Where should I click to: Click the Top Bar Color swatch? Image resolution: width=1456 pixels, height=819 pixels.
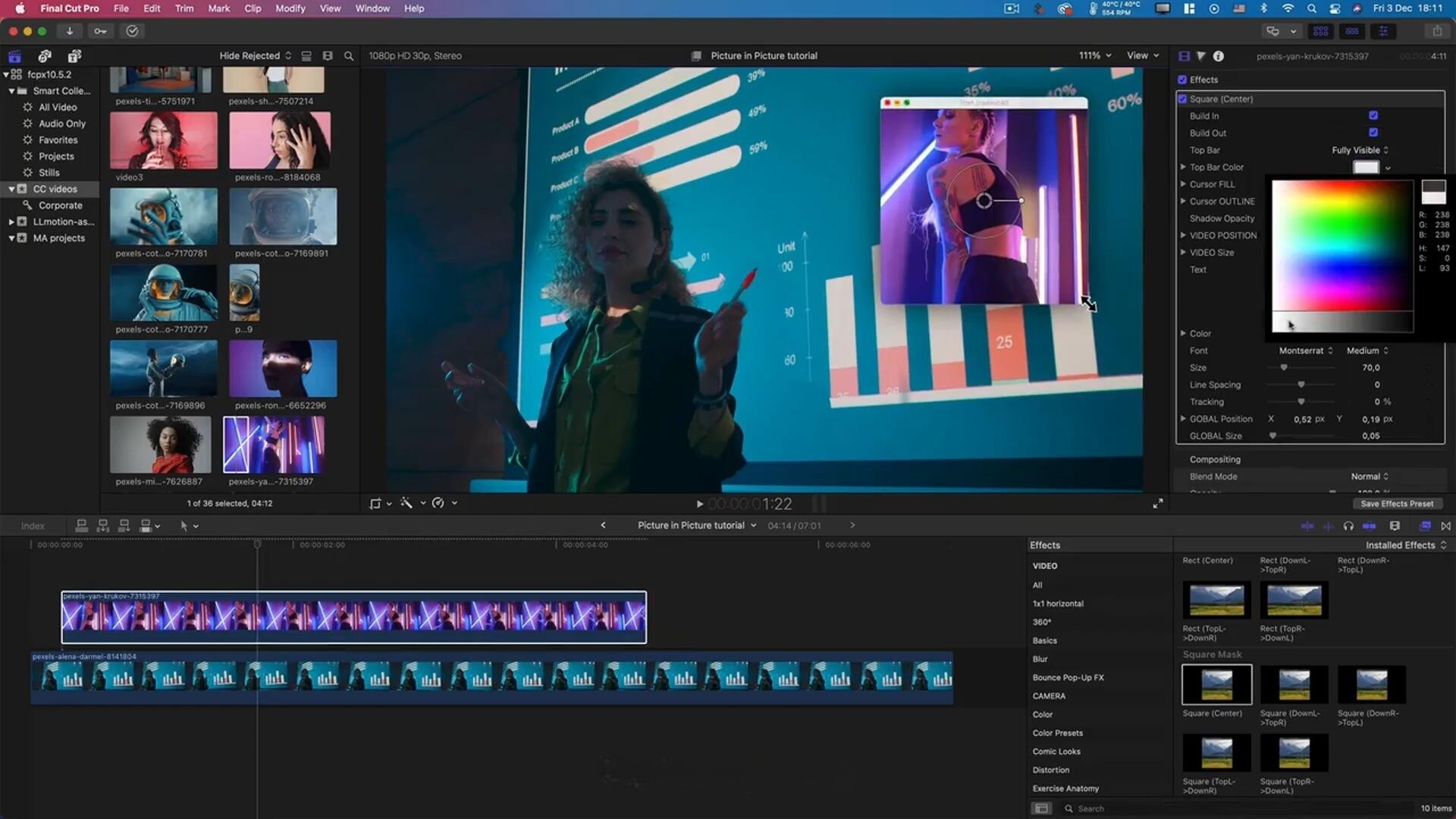(1366, 168)
